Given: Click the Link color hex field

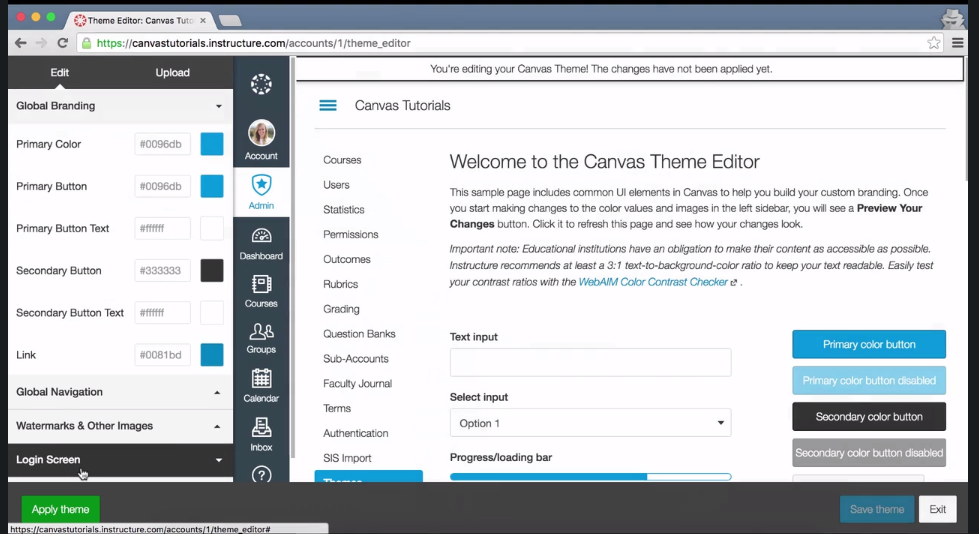Looking at the screenshot, I should click(162, 355).
